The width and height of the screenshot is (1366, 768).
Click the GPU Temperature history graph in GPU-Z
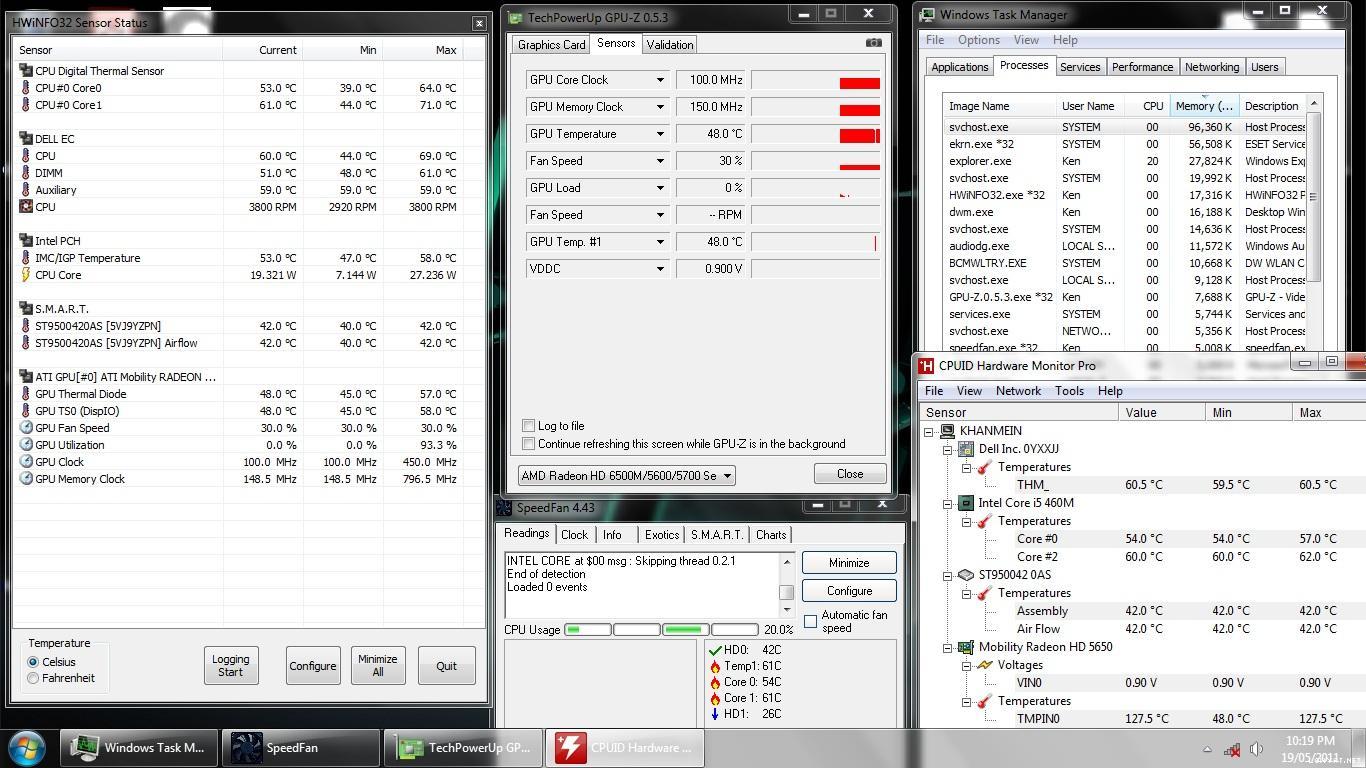coord(816,134)
